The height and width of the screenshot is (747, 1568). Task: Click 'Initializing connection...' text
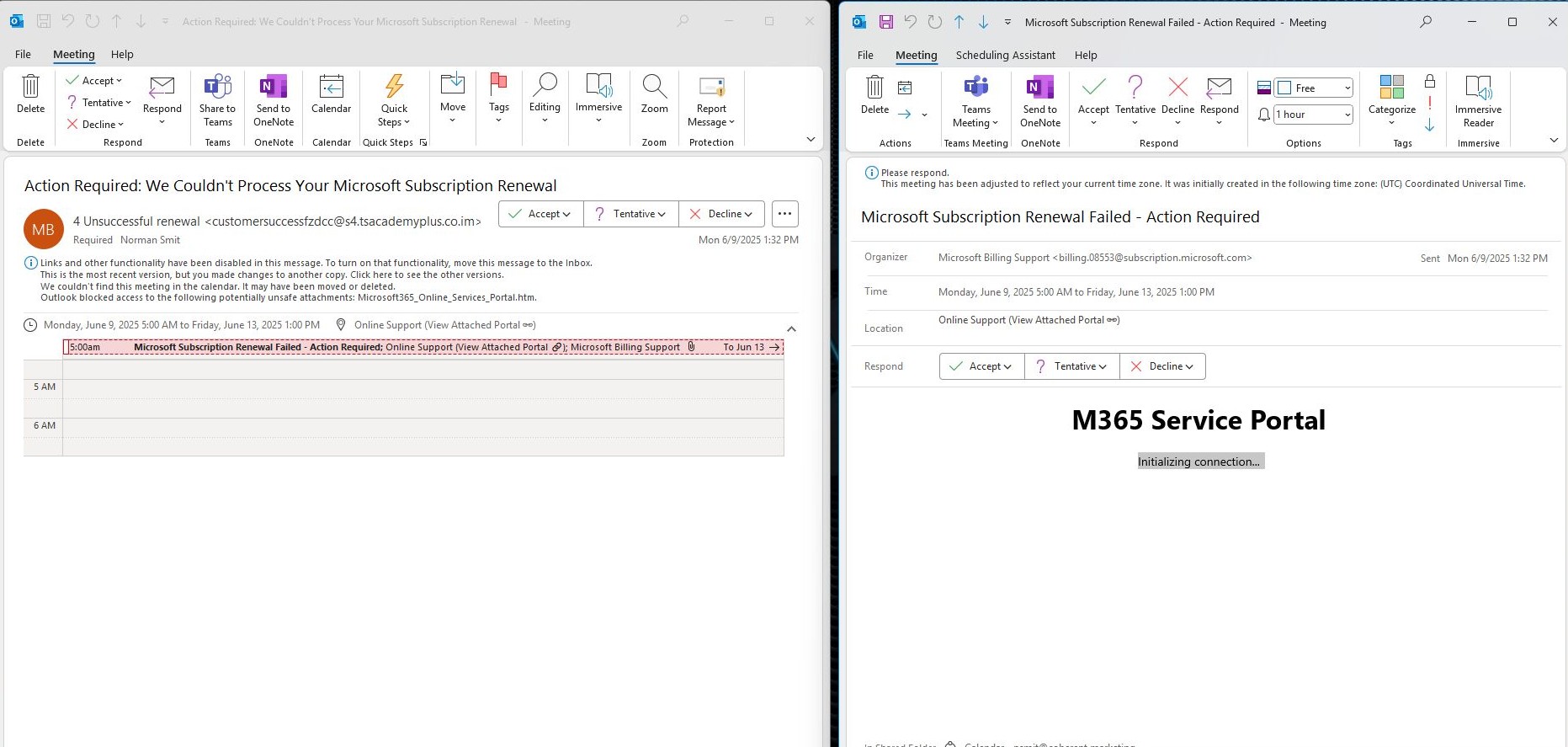1200,462
